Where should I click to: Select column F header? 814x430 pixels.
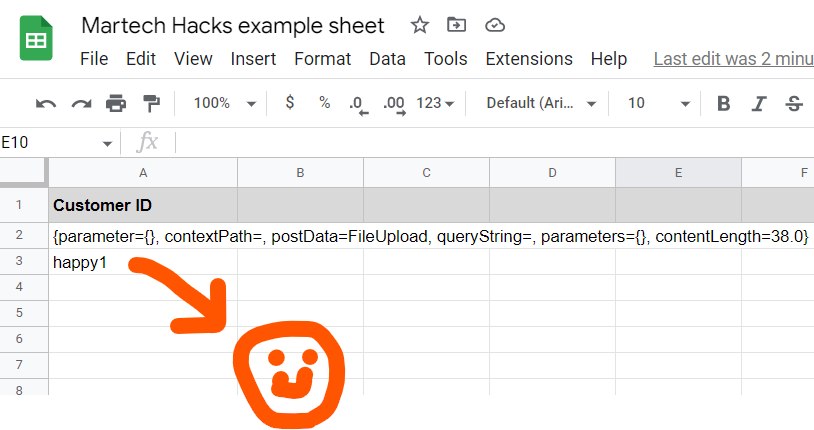(x=778, y=173)
